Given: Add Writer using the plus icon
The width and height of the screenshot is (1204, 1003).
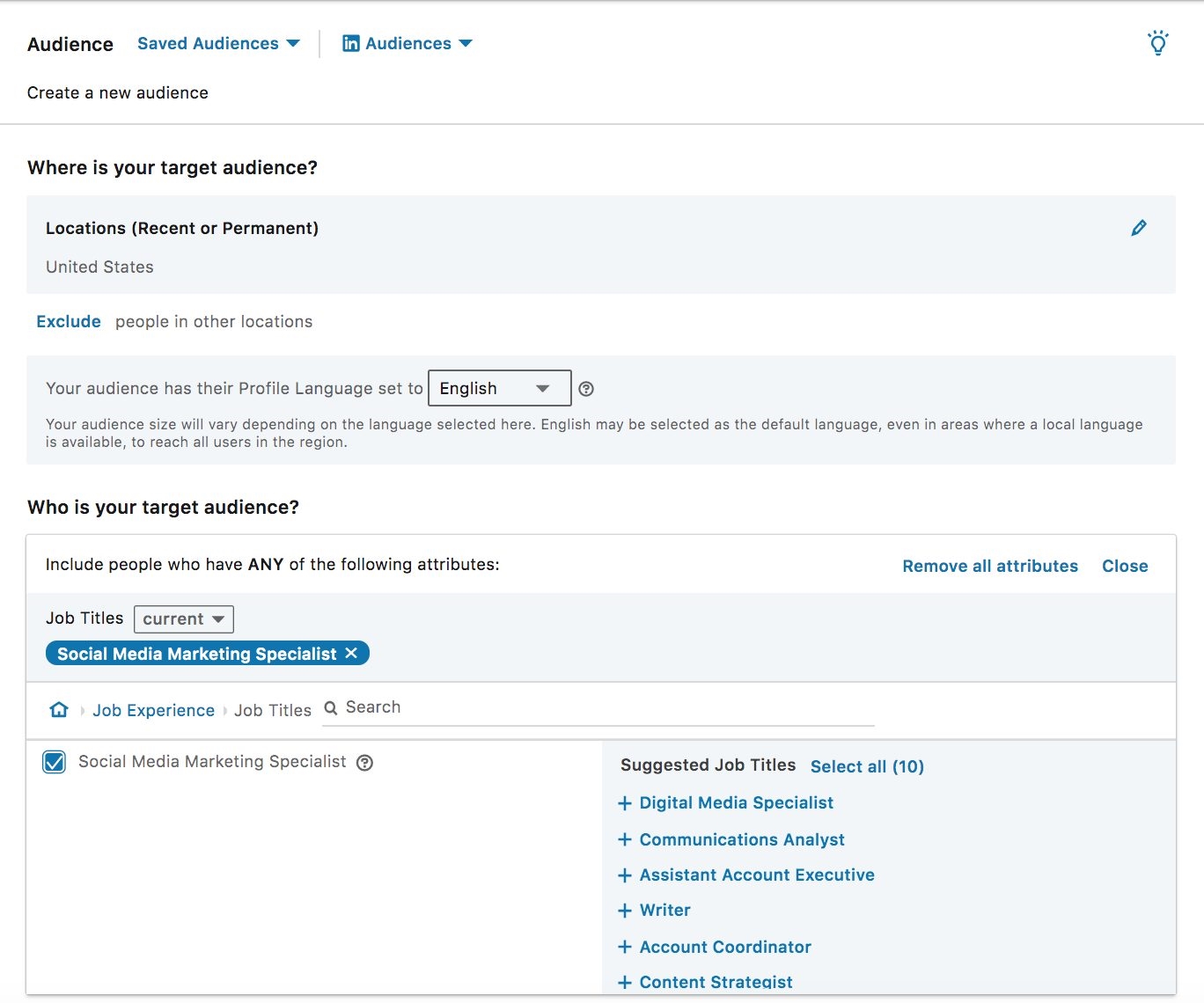Looking at the screenshot, I should click(624, 911).
